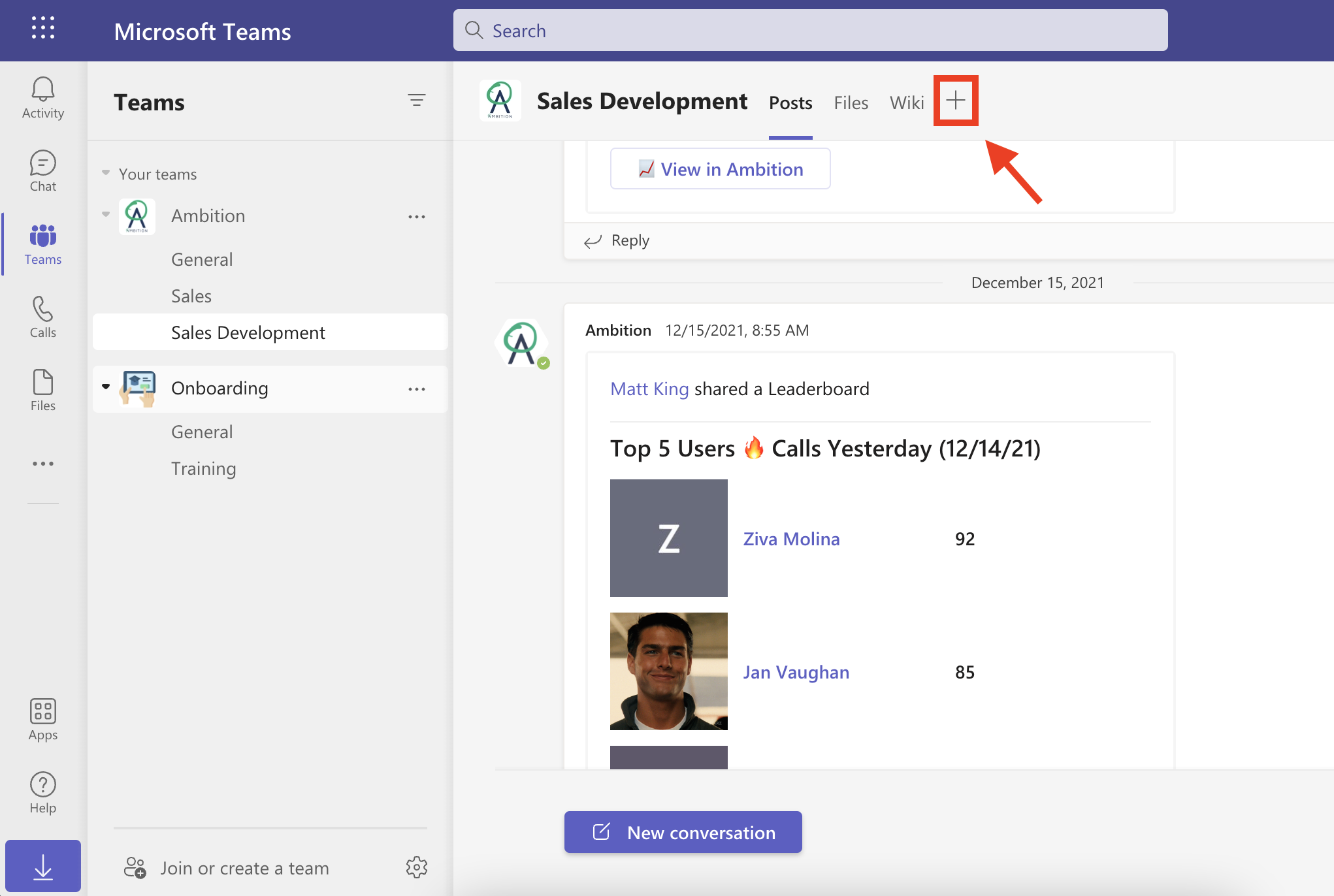The height and width of the screenshot is (896, 1334).
Task: Switch to Wiki tab
Action: (907, 103)
